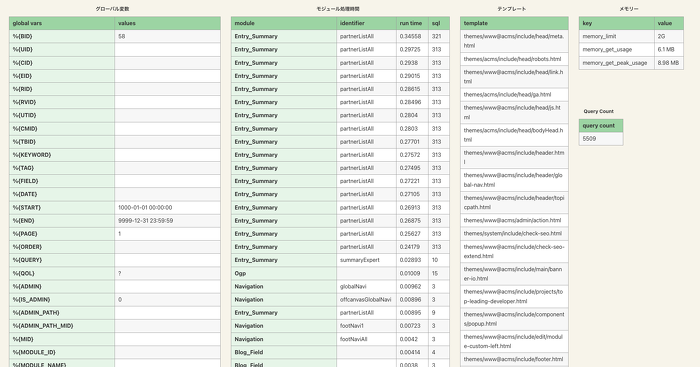Select themes/acms/include/head/robots.html template row
The width and height of the screenshot is (700, 367).
pyautogui.click(x=514, y=59)
